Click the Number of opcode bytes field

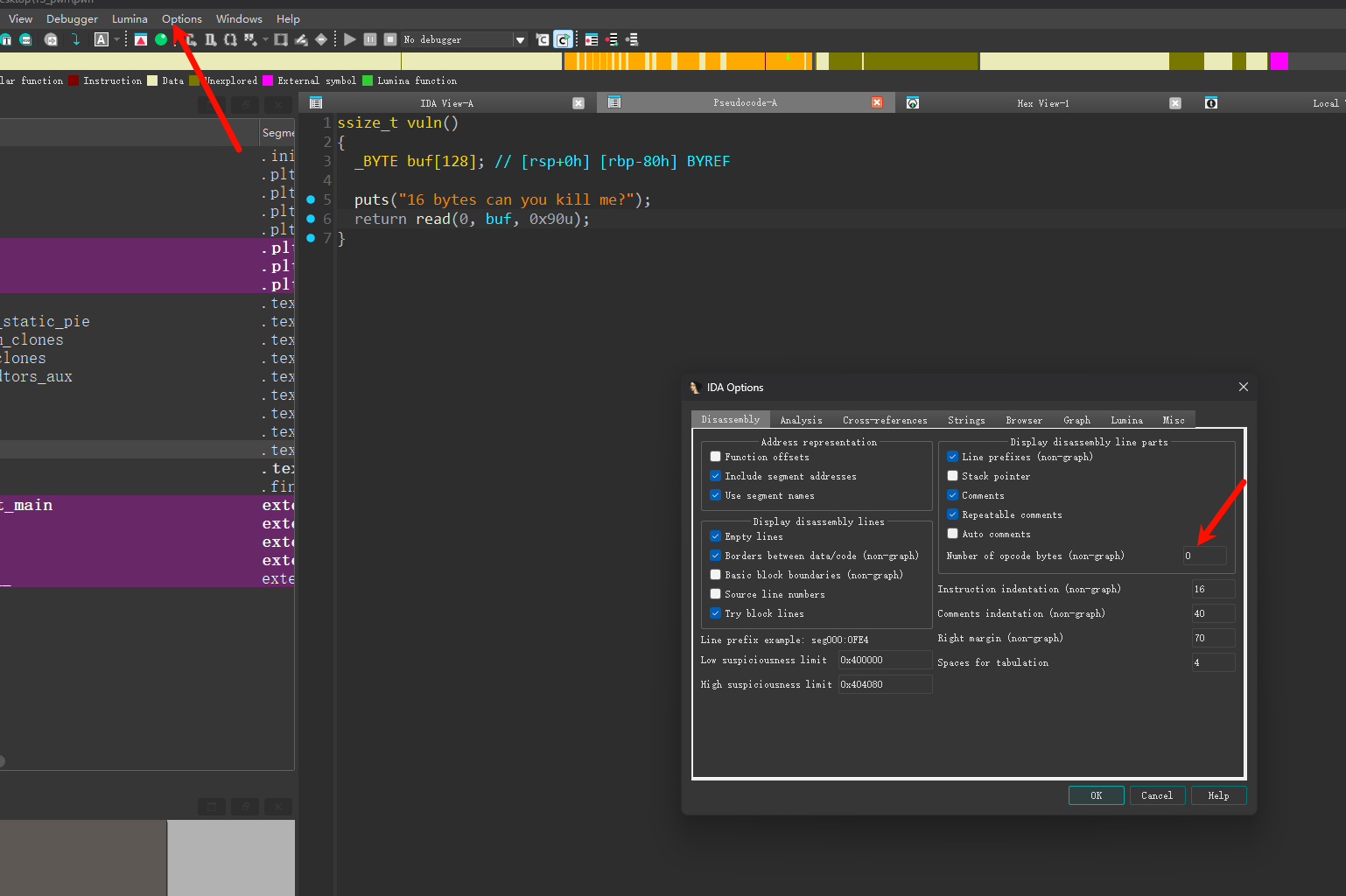tap(1204, 556)
